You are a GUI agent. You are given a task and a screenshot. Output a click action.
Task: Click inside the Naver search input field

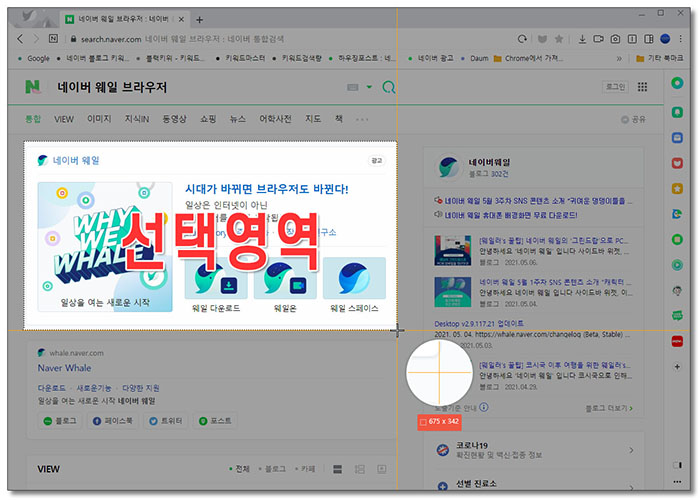pos(196,87)
